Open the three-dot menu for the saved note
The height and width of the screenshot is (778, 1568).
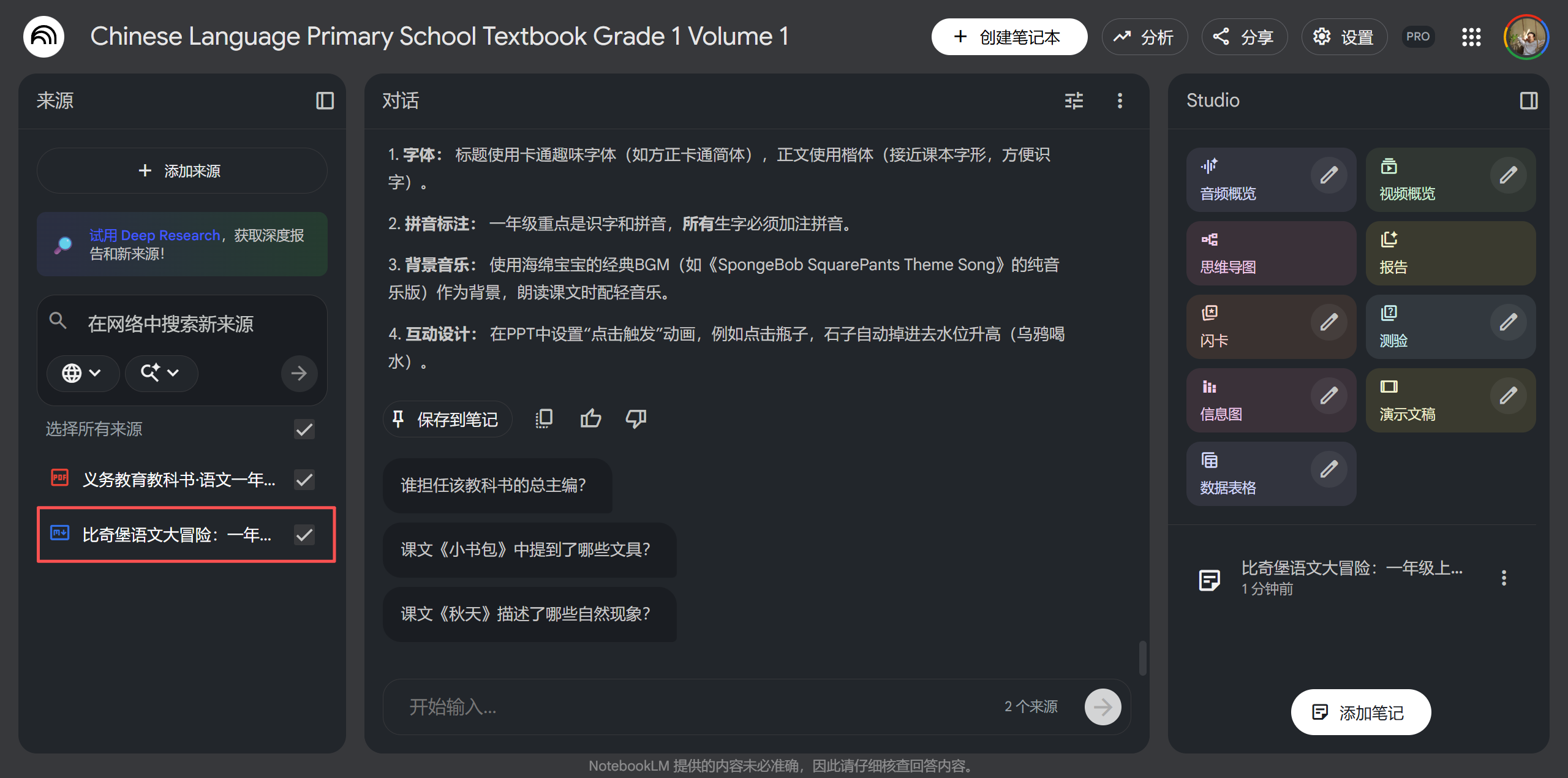[x=1504, y=577]
